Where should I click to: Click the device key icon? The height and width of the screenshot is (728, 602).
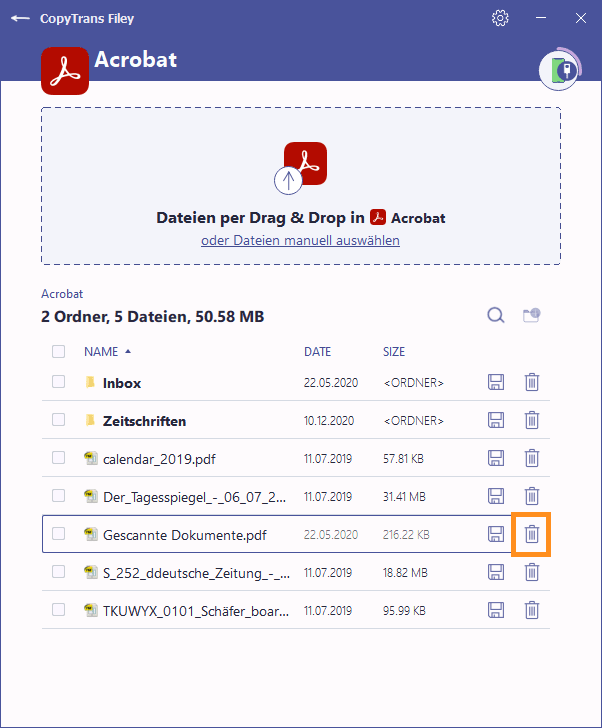[x=560, y=70]
